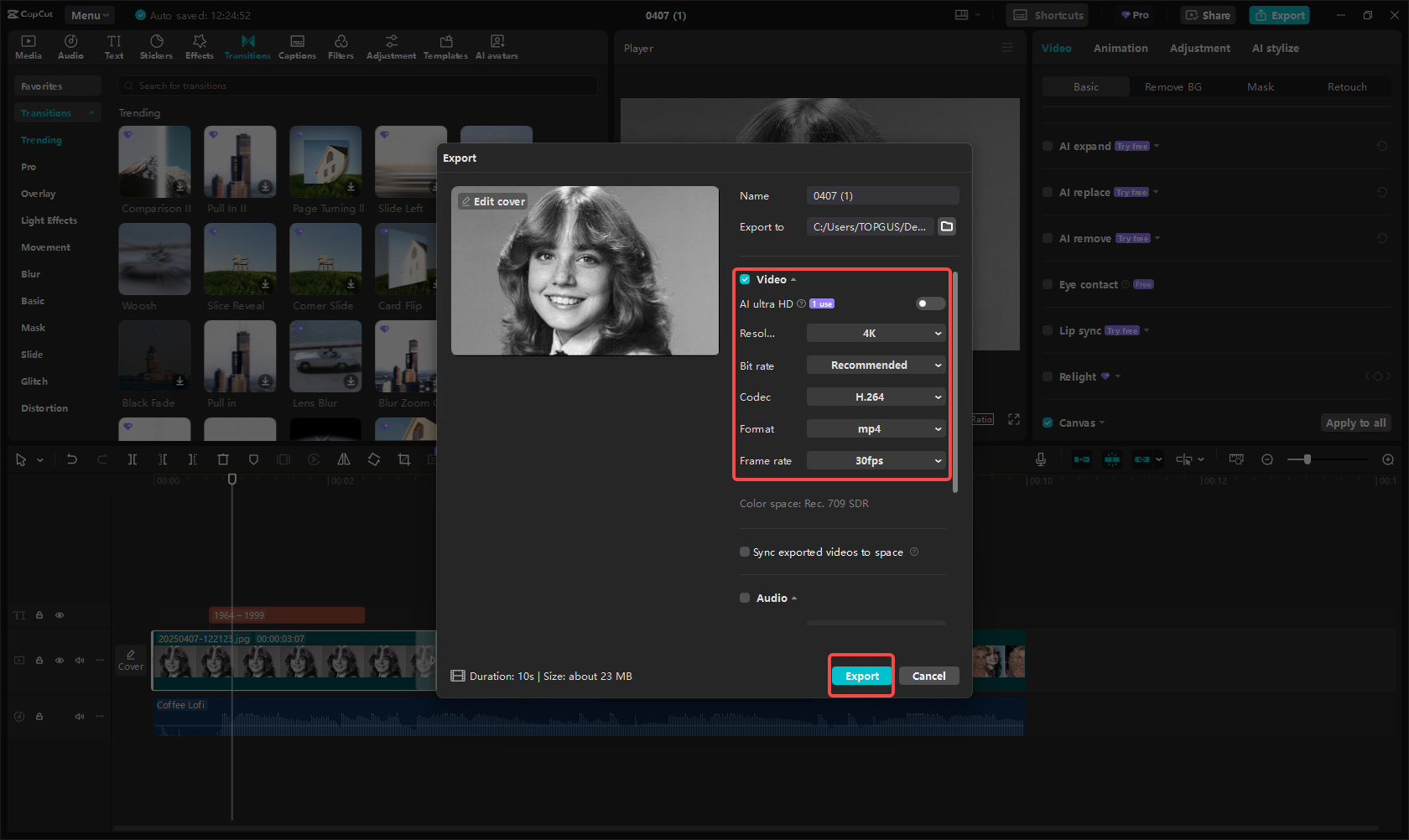The height and width of the screenshot is (840, 1409).
Task: Open the Captions panel
Action: [x=297, y=46]
